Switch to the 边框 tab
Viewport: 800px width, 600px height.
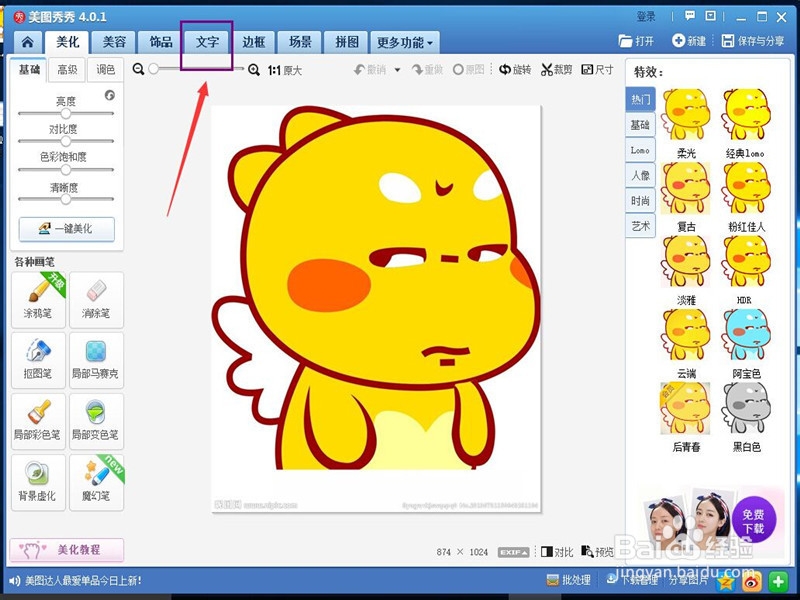pyautogui.click(x=254, y=42)
